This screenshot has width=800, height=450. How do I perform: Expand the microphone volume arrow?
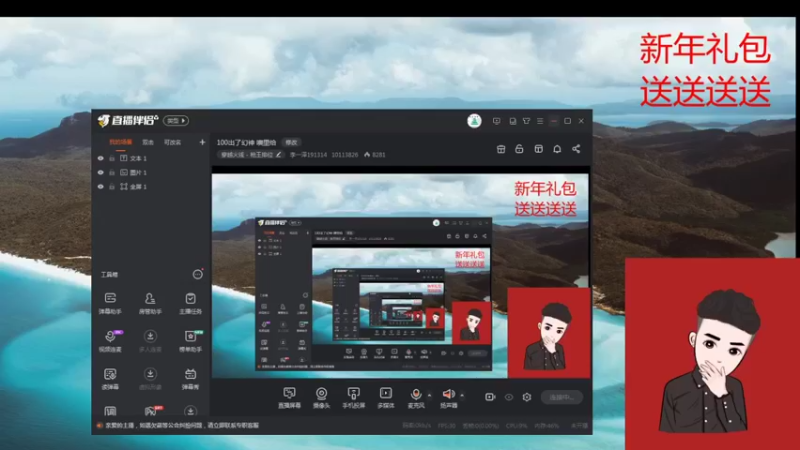click(429, 395)
